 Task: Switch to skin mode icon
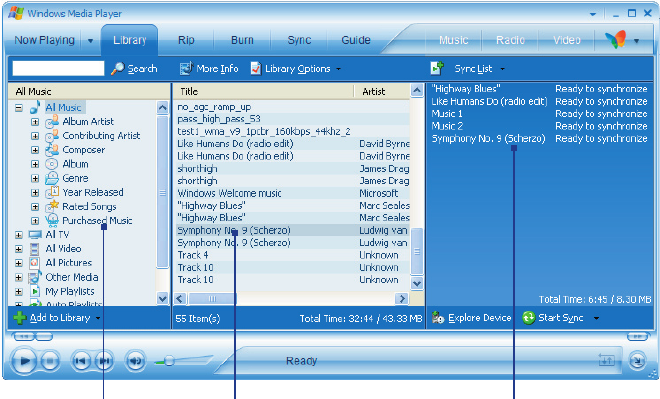click(x=637, y=360)
